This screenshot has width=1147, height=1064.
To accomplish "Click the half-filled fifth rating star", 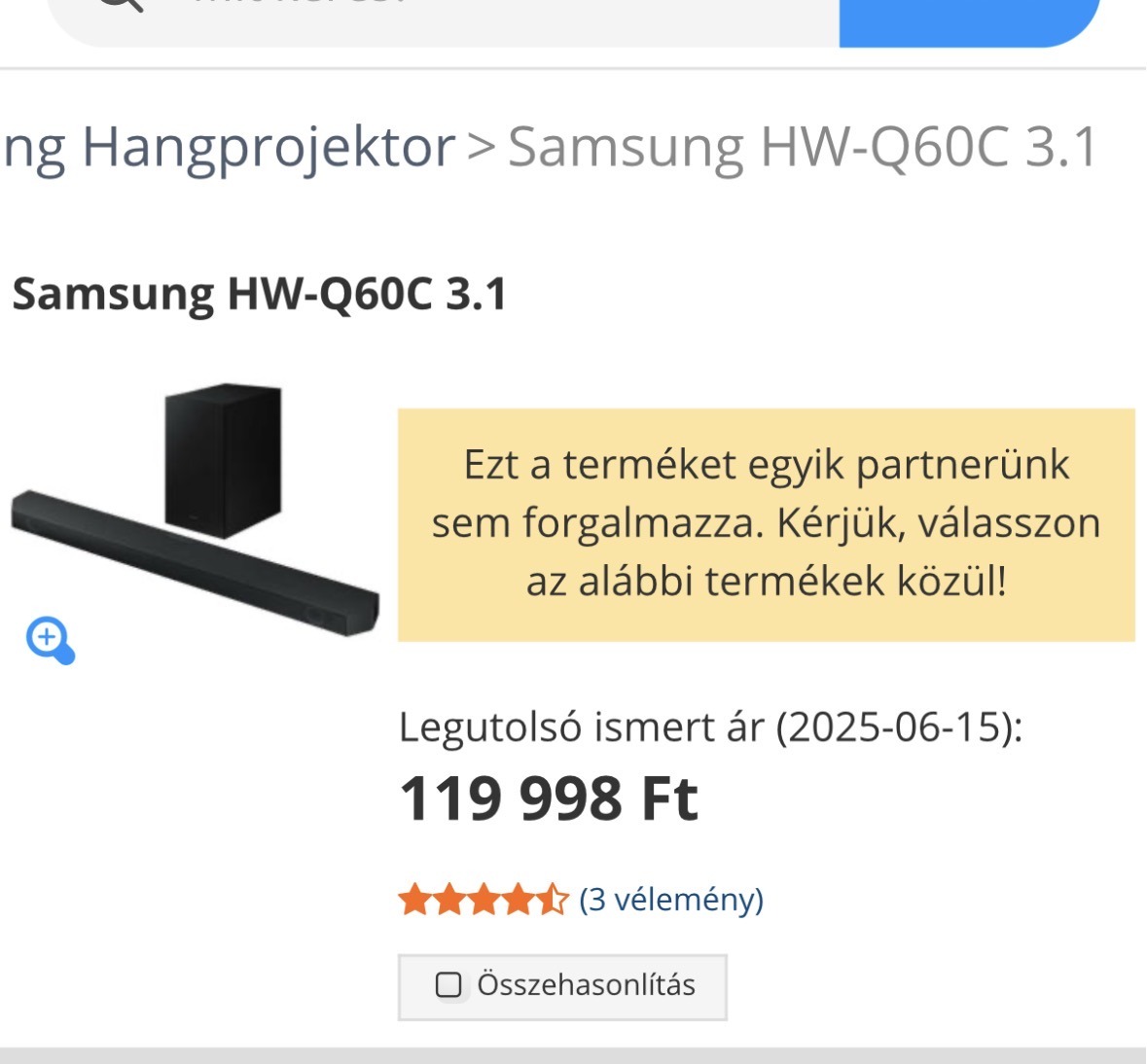I will click(x=553, y=900).
